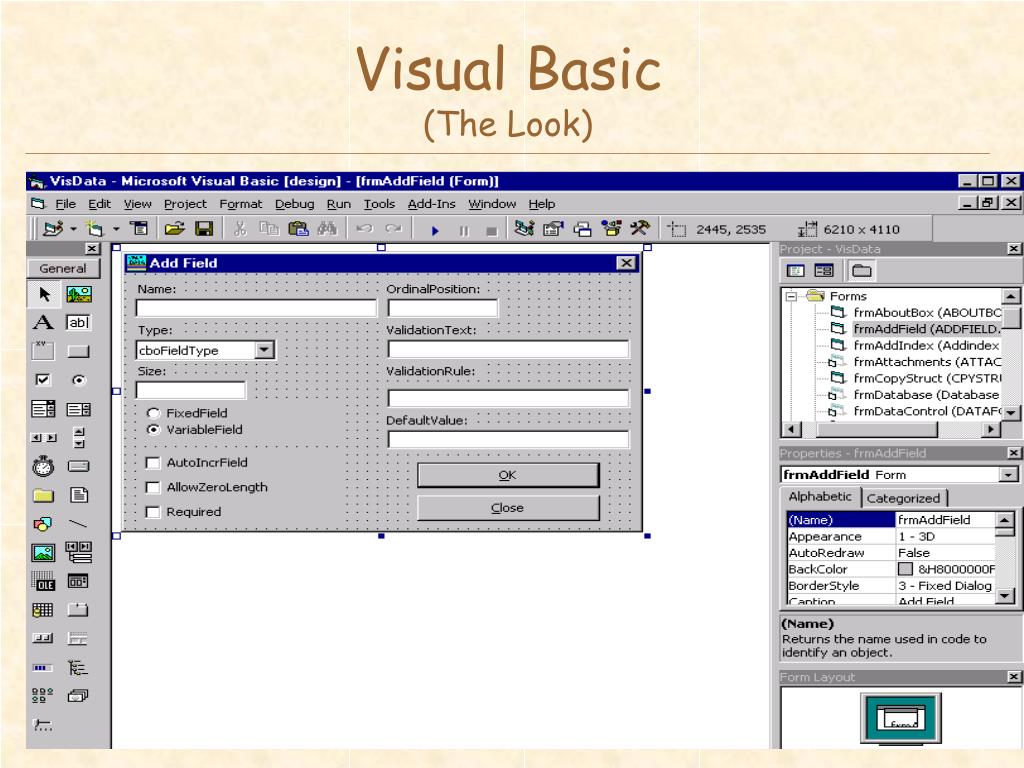
Task: Click Toggle Folders icon in Project panel
Action: click(861, 270)
